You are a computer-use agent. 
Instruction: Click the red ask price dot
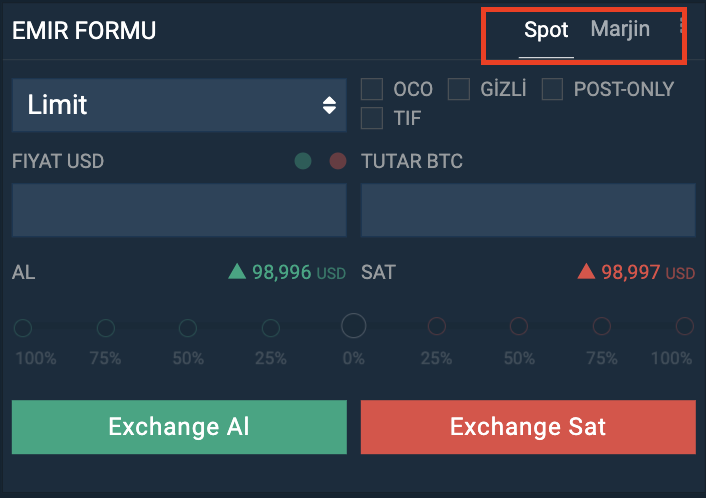click(x=338, y=161)
